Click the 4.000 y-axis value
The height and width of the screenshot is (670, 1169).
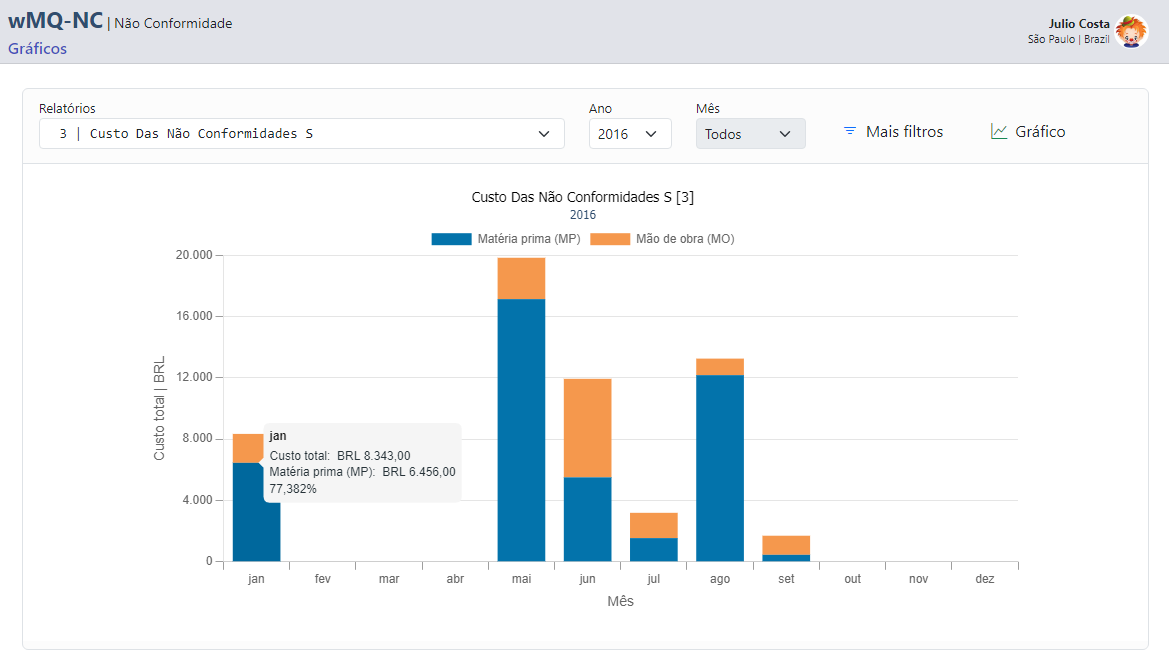click(197, 499)
